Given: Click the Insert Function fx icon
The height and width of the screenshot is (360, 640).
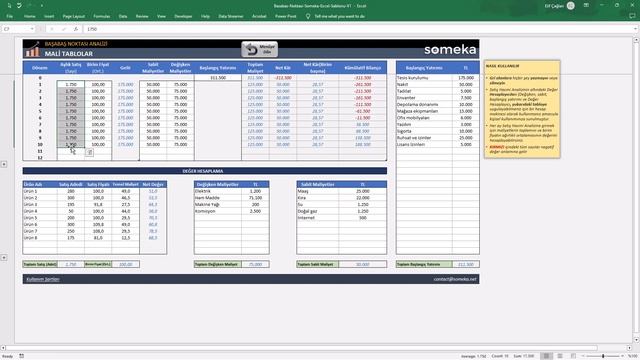Looking at the screenshot, I should coord(76,29).
